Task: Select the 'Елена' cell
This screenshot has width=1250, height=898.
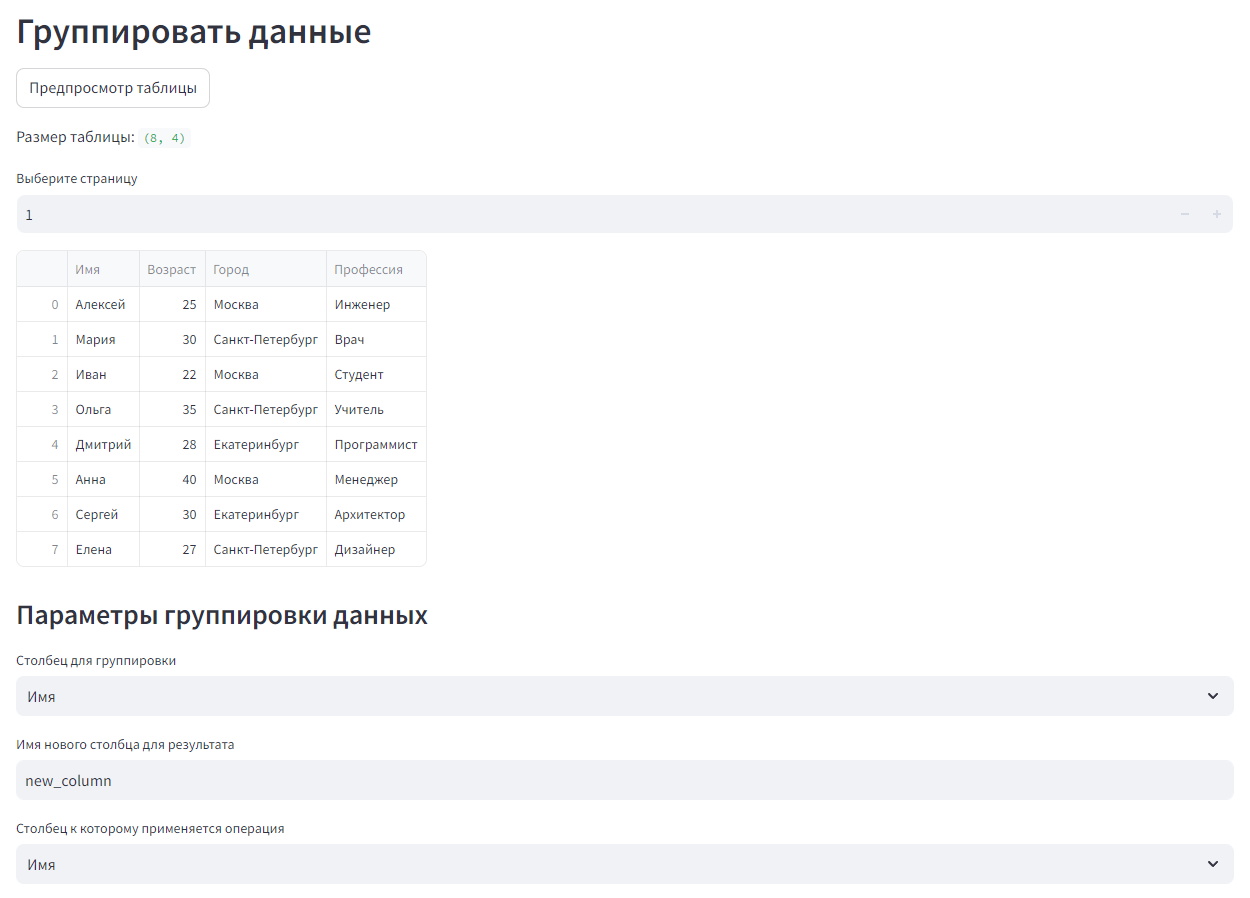Action: pos(103,549)
